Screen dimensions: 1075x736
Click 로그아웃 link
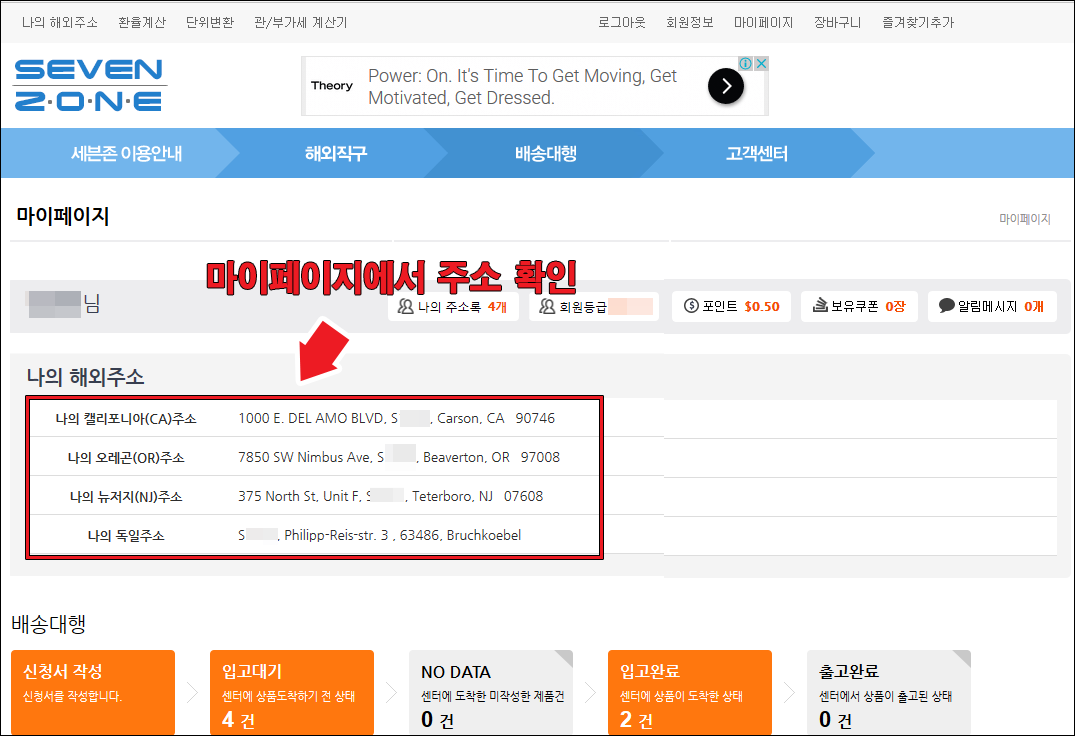[x=622, y=22]
